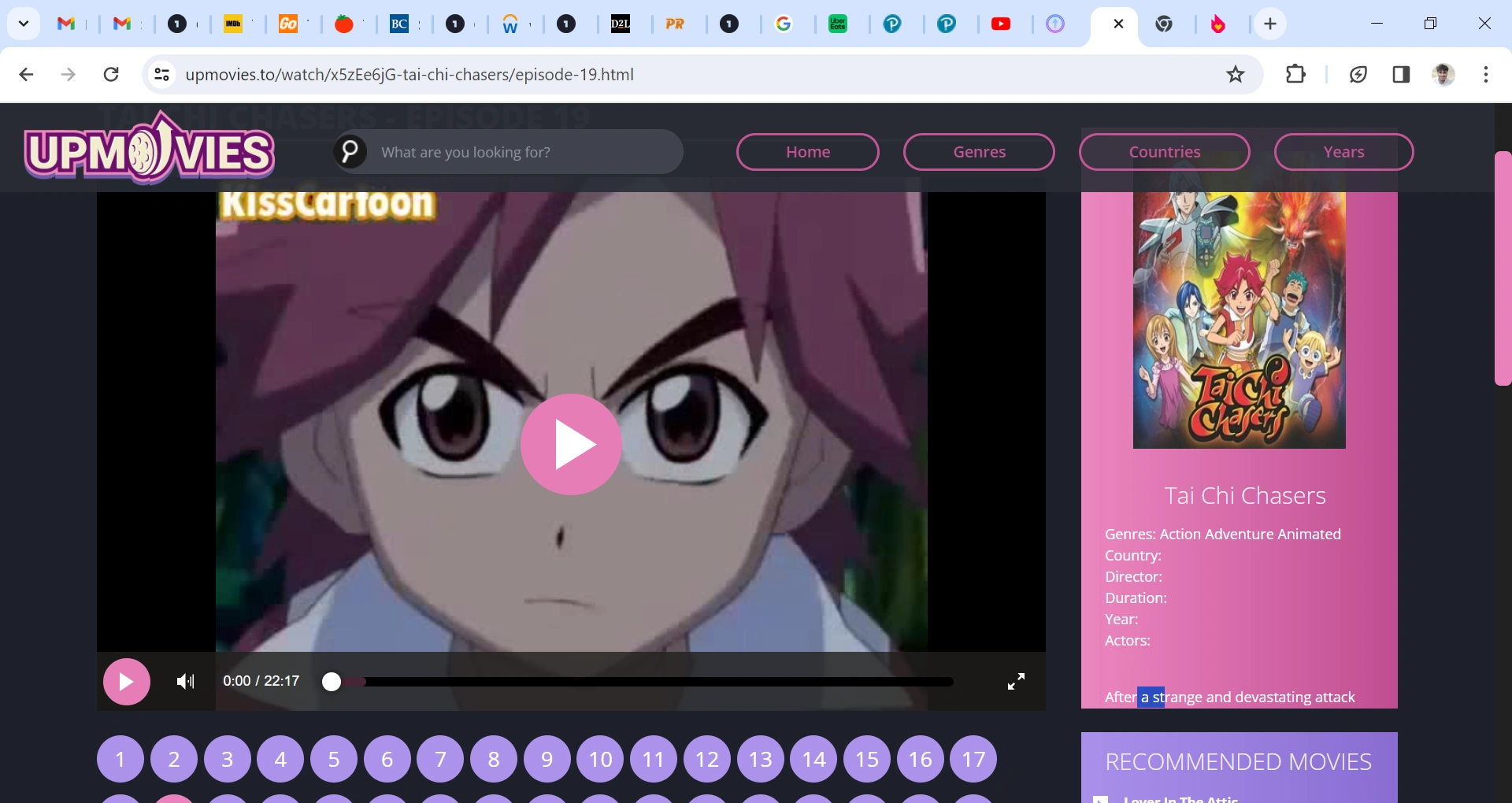Switch to the Uber Eats tab
The width and height of the screenshot is (1512, 803).
(838, 24)
